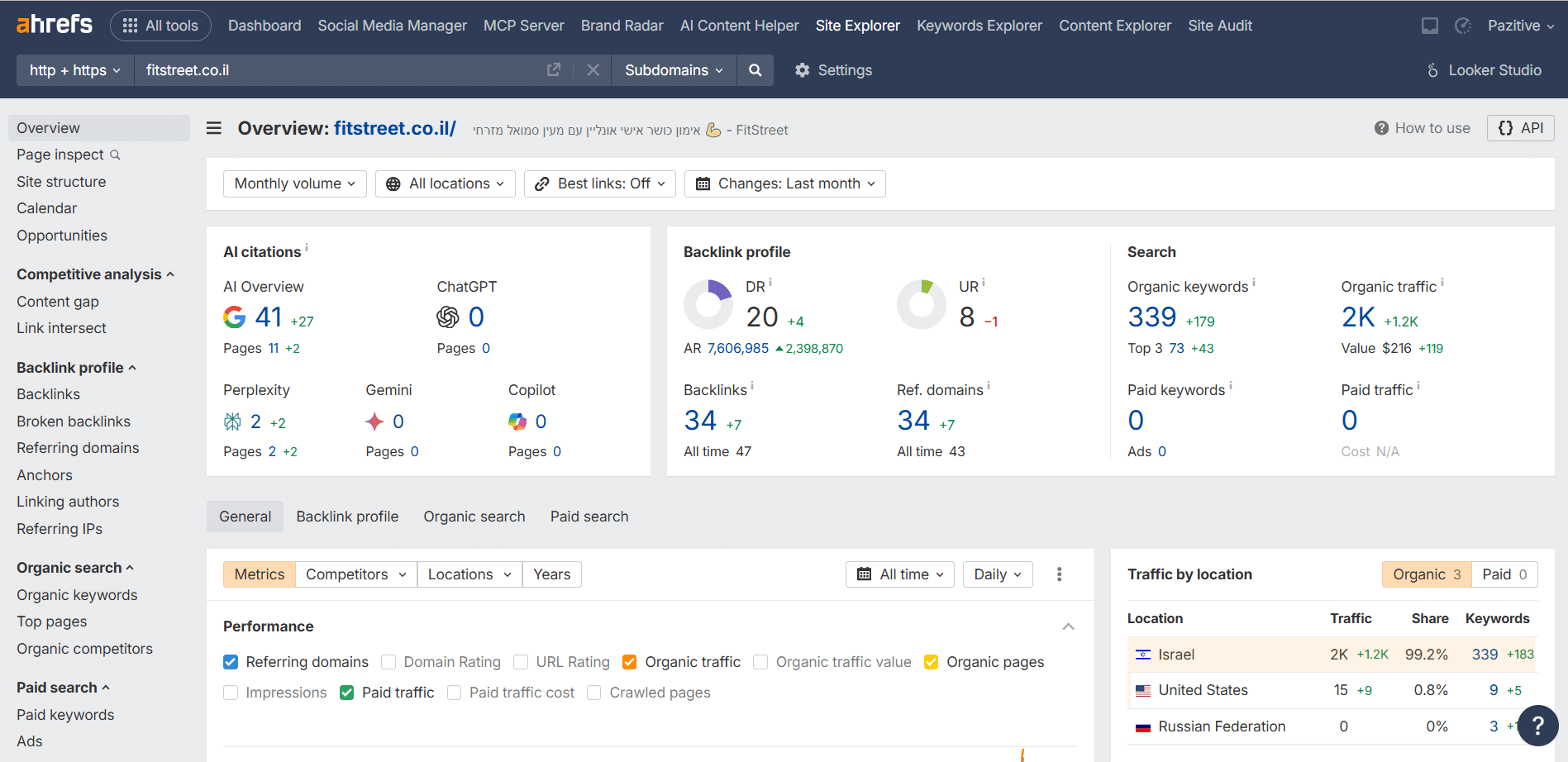
Task: Open the All tools grid menu
Action: 160,26
